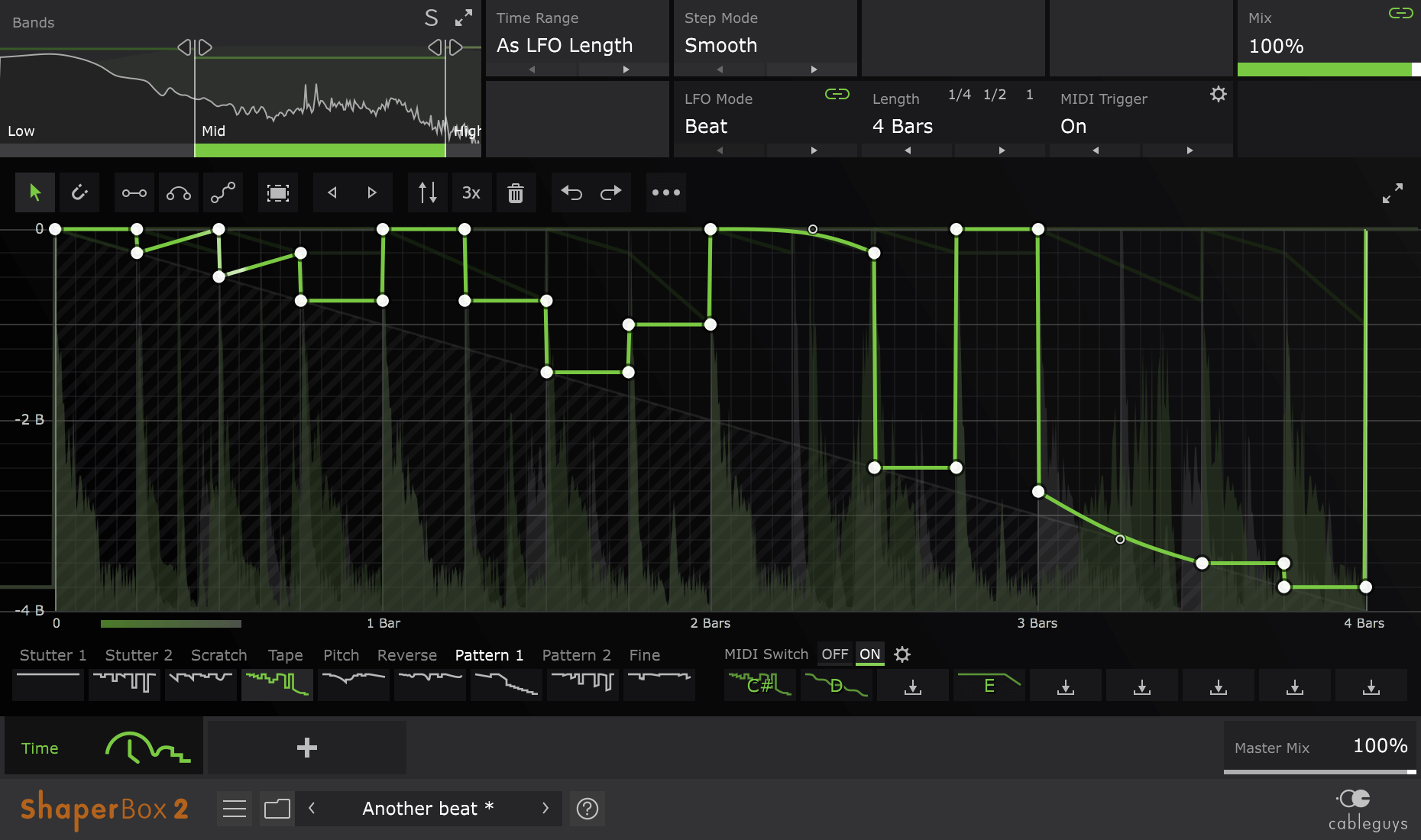Image resolution: width=1421 pixels, height=840 pixels.
Task: Expand the waveform editor to fullscreen
Action: pyautogui.click(x=1394, y=192)
